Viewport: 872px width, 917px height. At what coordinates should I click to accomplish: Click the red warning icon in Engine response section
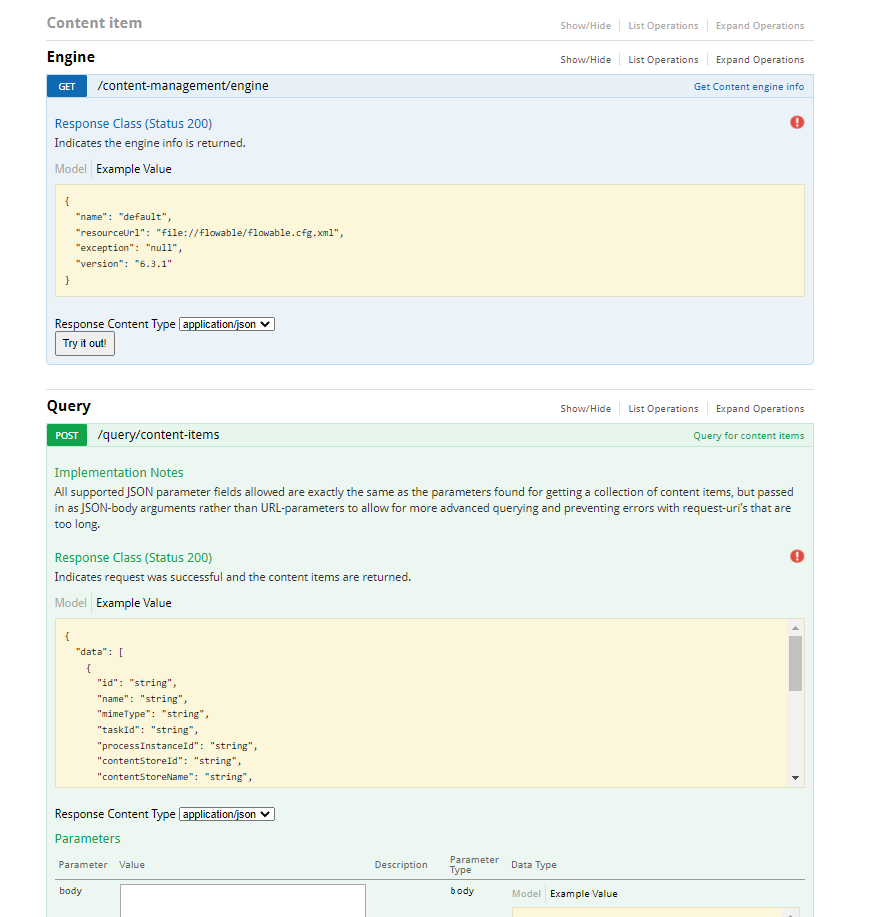click(797, 122)
